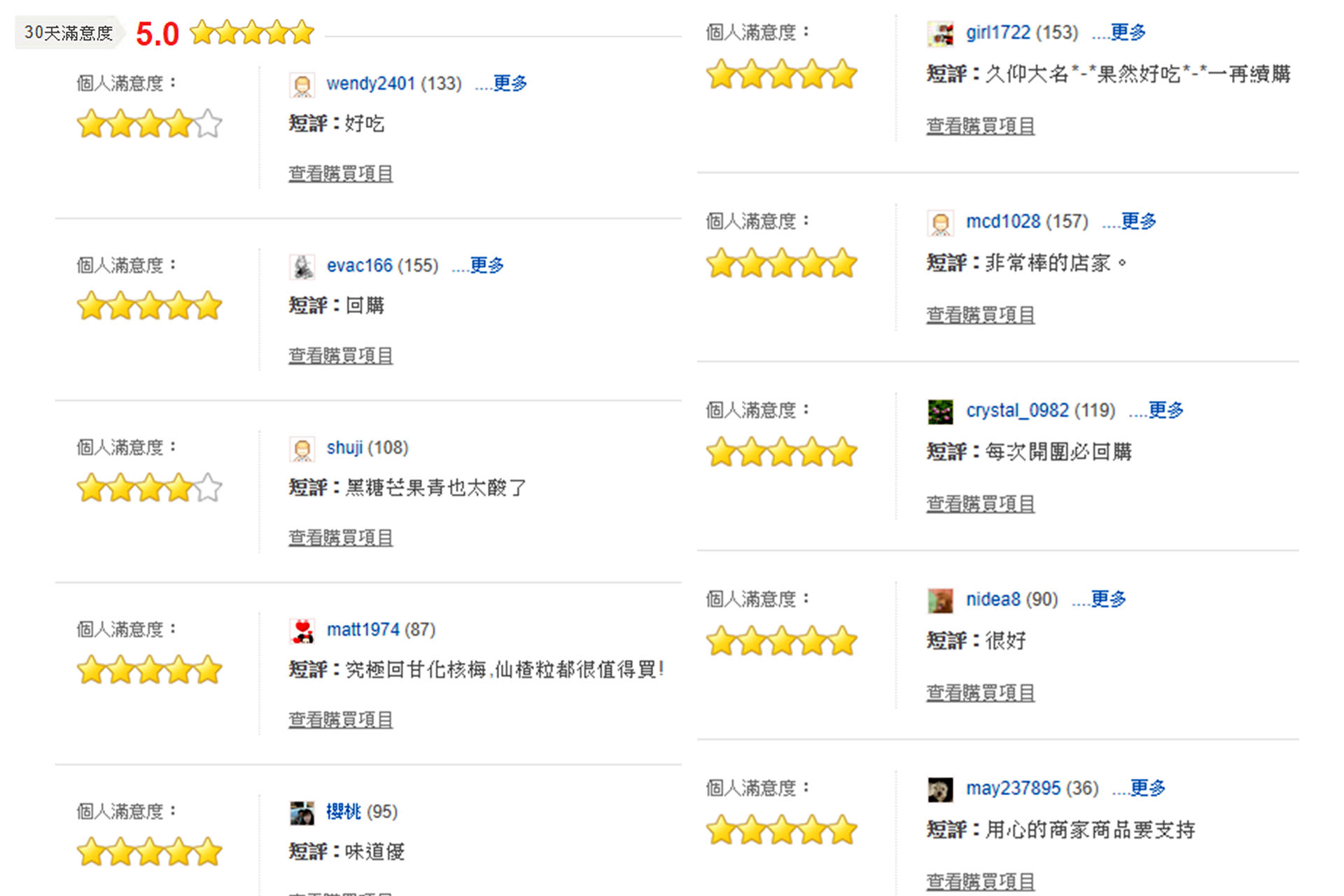This screenshot has height=896, width=1344.
Task: Open matt1974's username link
Action: point(363,629)
